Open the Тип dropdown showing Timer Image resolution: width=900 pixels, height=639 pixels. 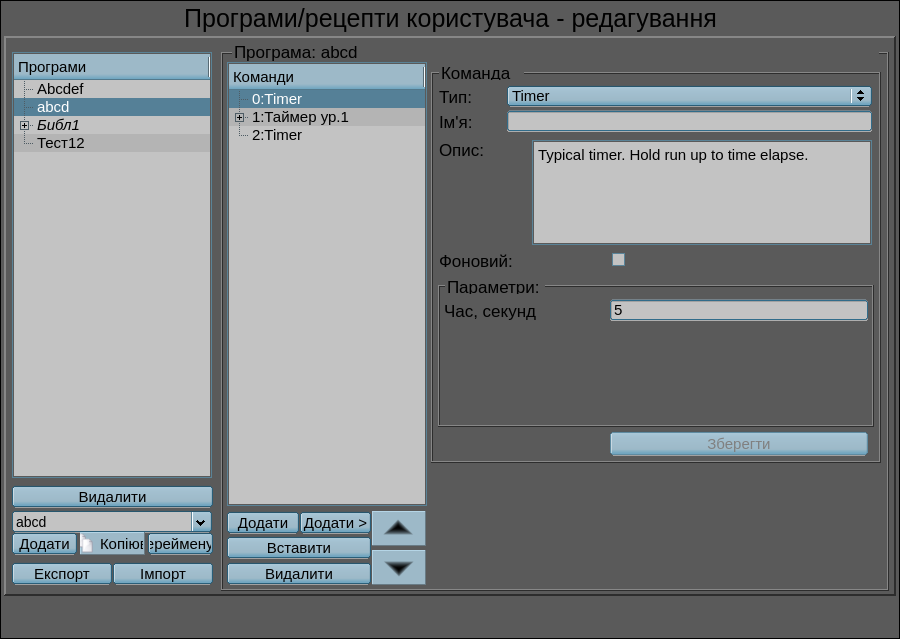pyautogui.click(x=689, y=96)
